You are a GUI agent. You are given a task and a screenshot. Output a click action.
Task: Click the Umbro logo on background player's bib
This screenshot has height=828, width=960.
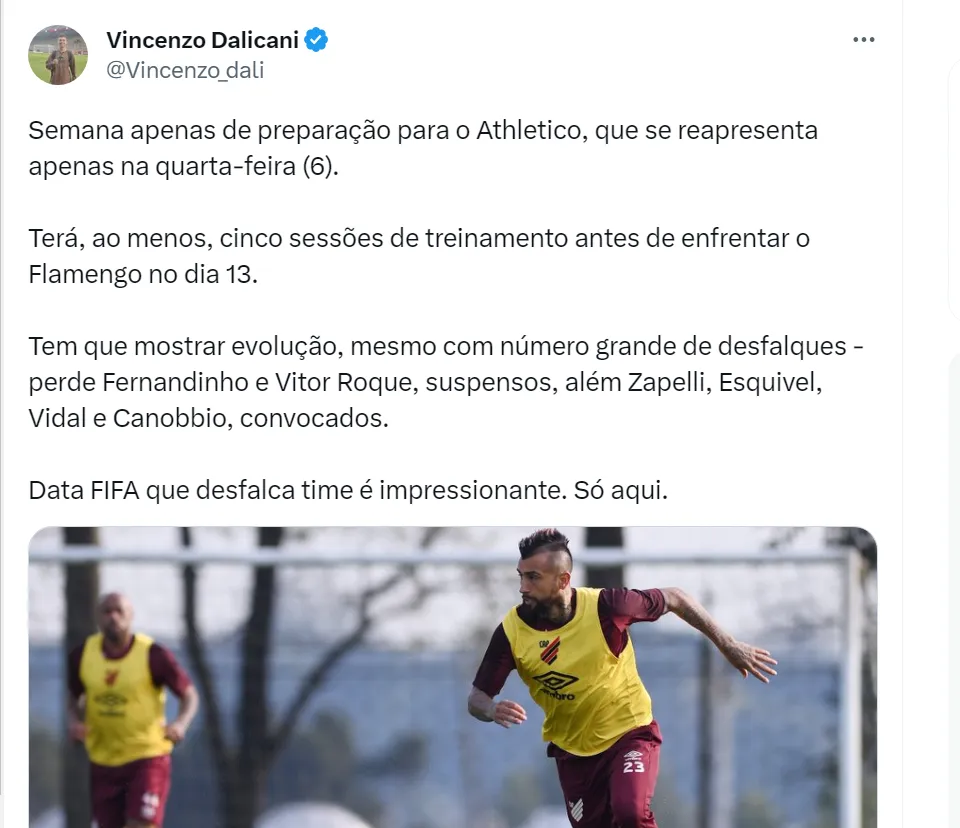[111, 701]
